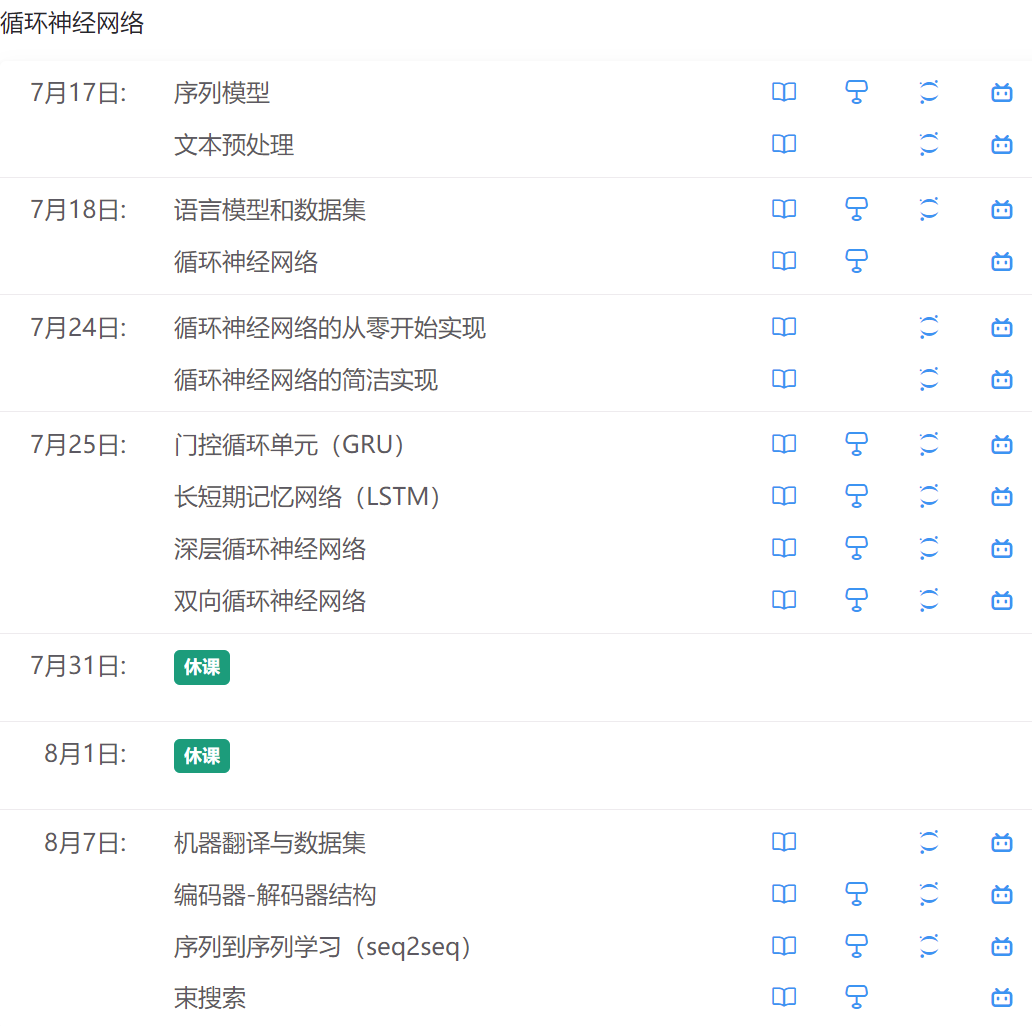Click the 休课 badge on 8月1日
The height and width of the screenshot is (1026, 1032).
pos(202,755)
